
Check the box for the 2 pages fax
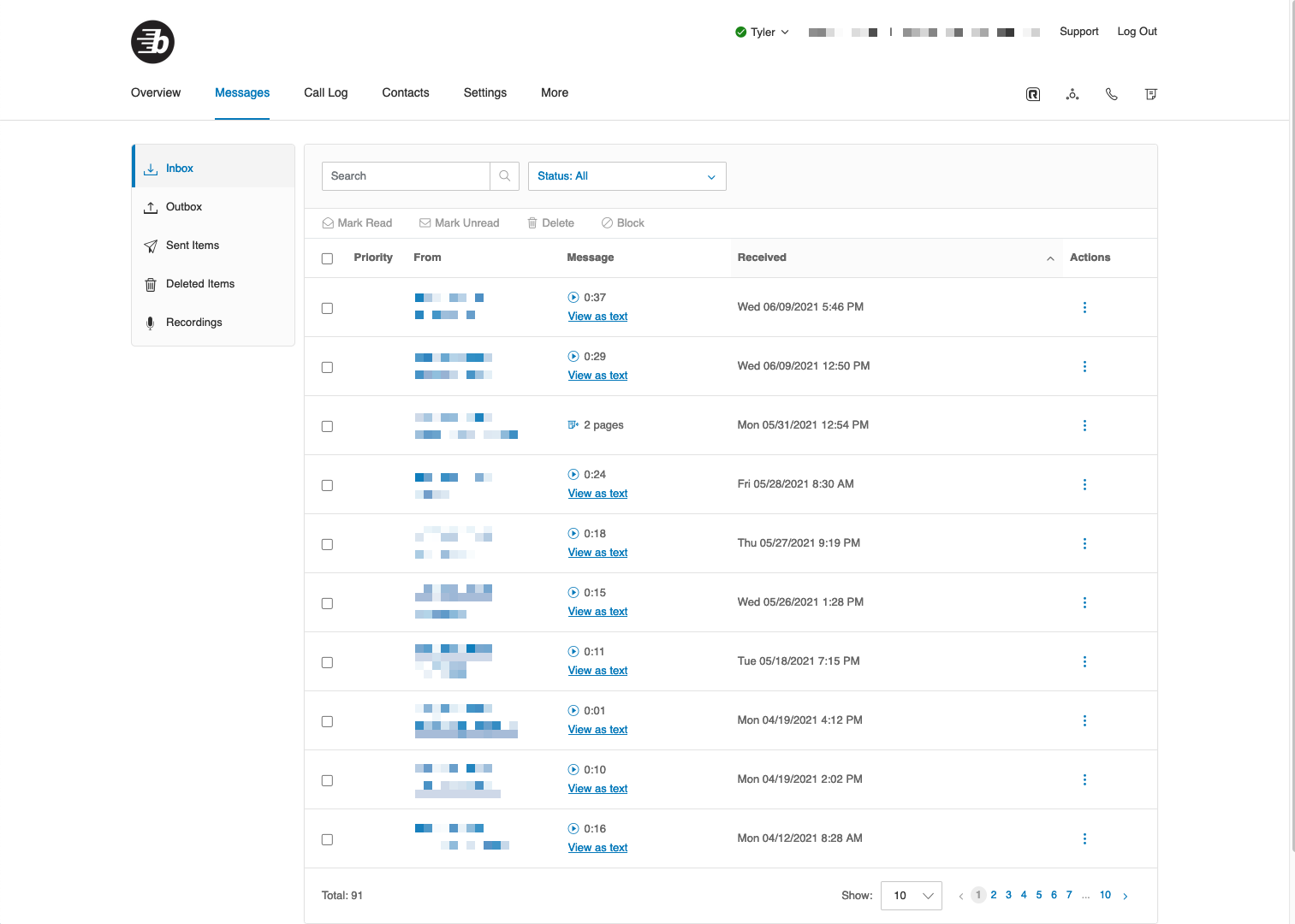point(327,426)
